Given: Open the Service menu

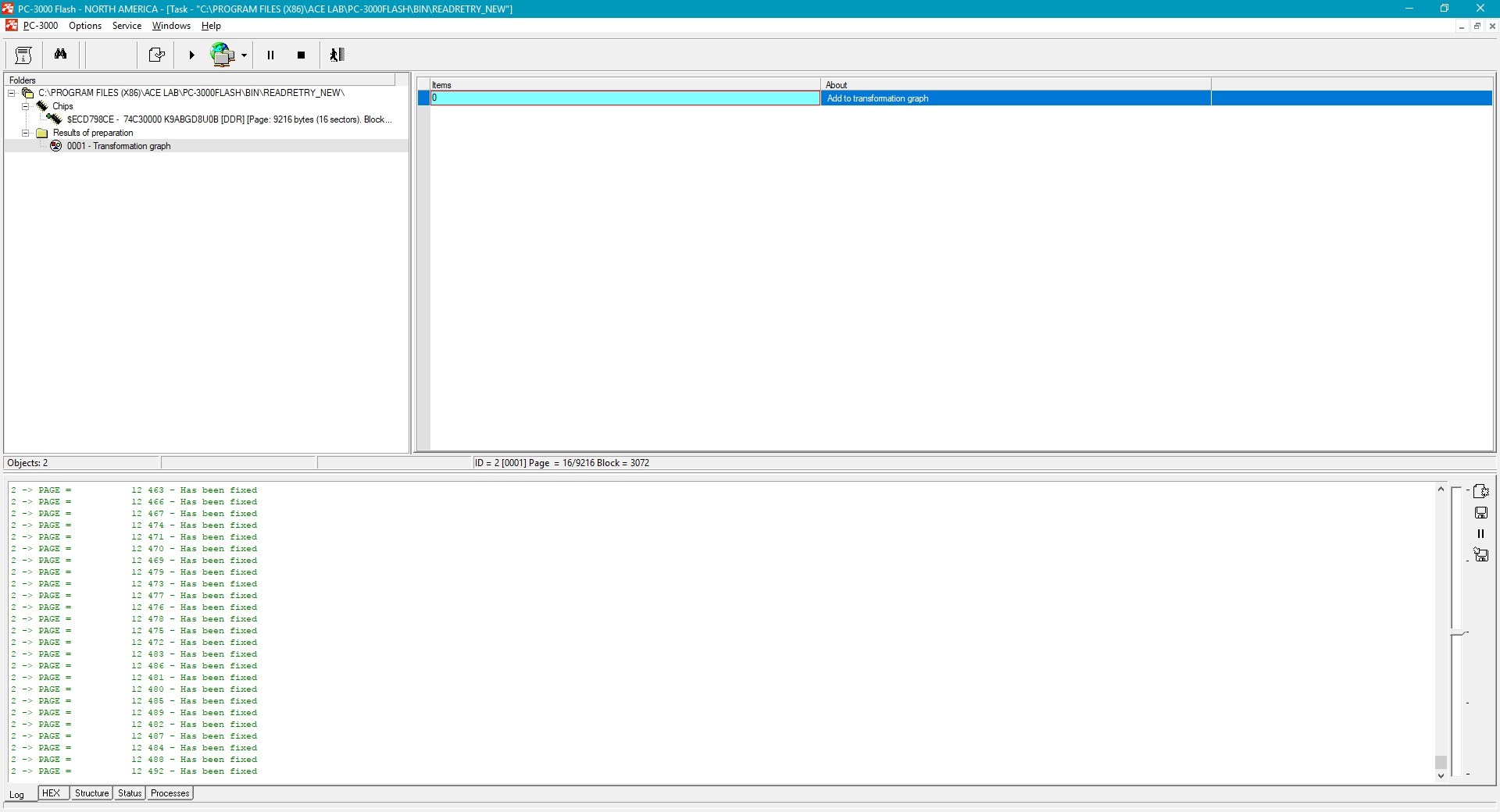Looking at the screenshot, I should pos(127,26).
